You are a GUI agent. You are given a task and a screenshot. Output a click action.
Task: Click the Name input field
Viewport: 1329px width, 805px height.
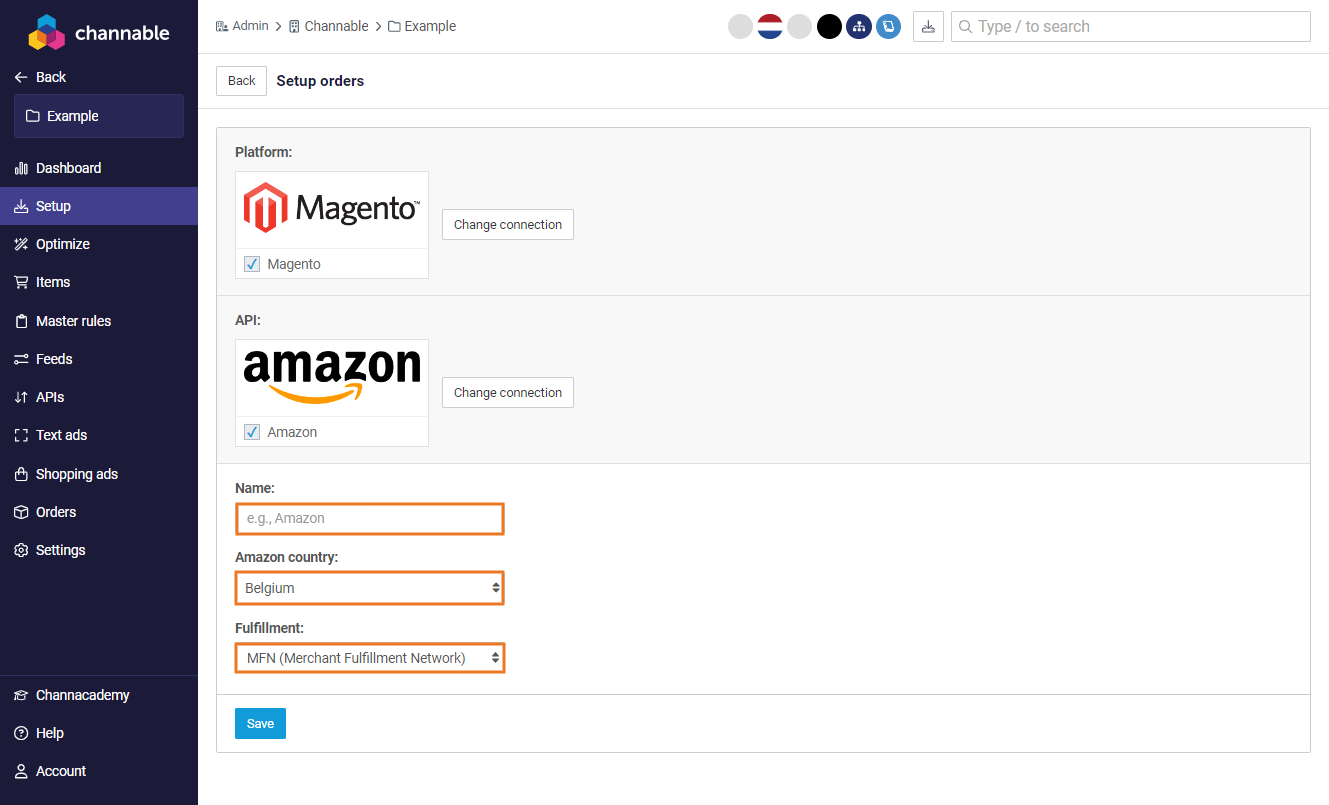[370, 518]
